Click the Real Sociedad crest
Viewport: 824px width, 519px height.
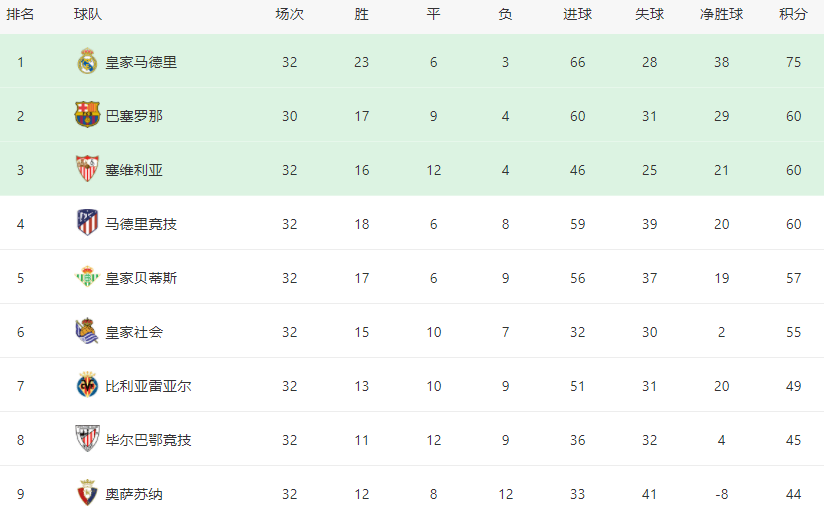87,331
